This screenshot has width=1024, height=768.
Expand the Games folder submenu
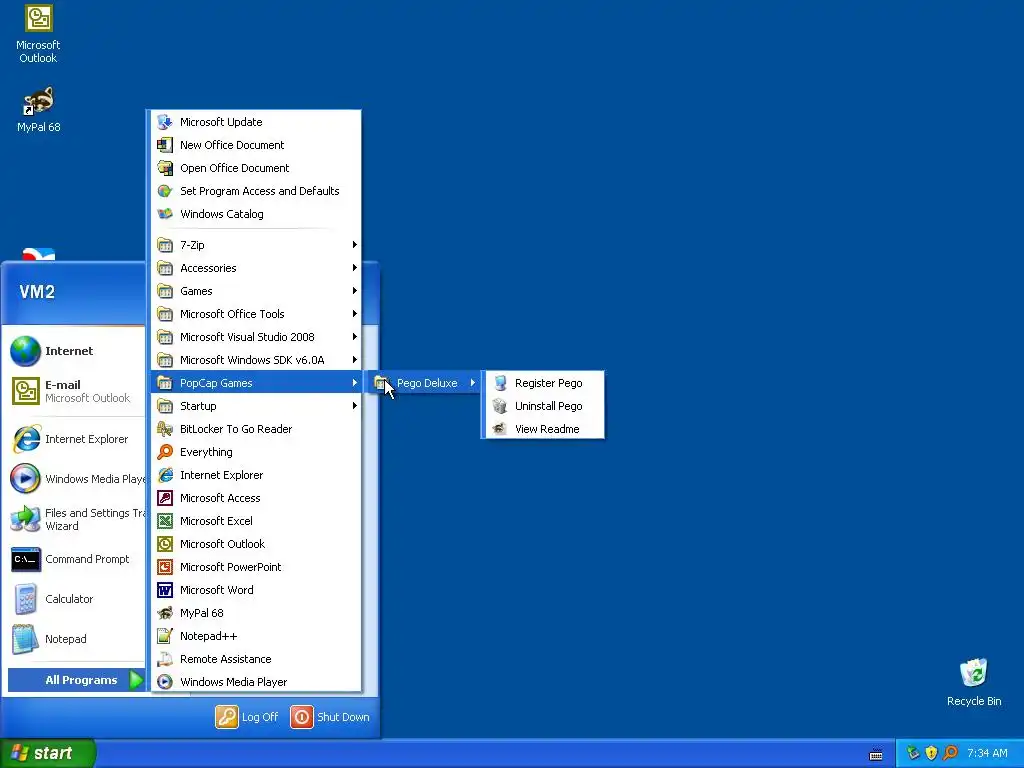tap(257, 291)
